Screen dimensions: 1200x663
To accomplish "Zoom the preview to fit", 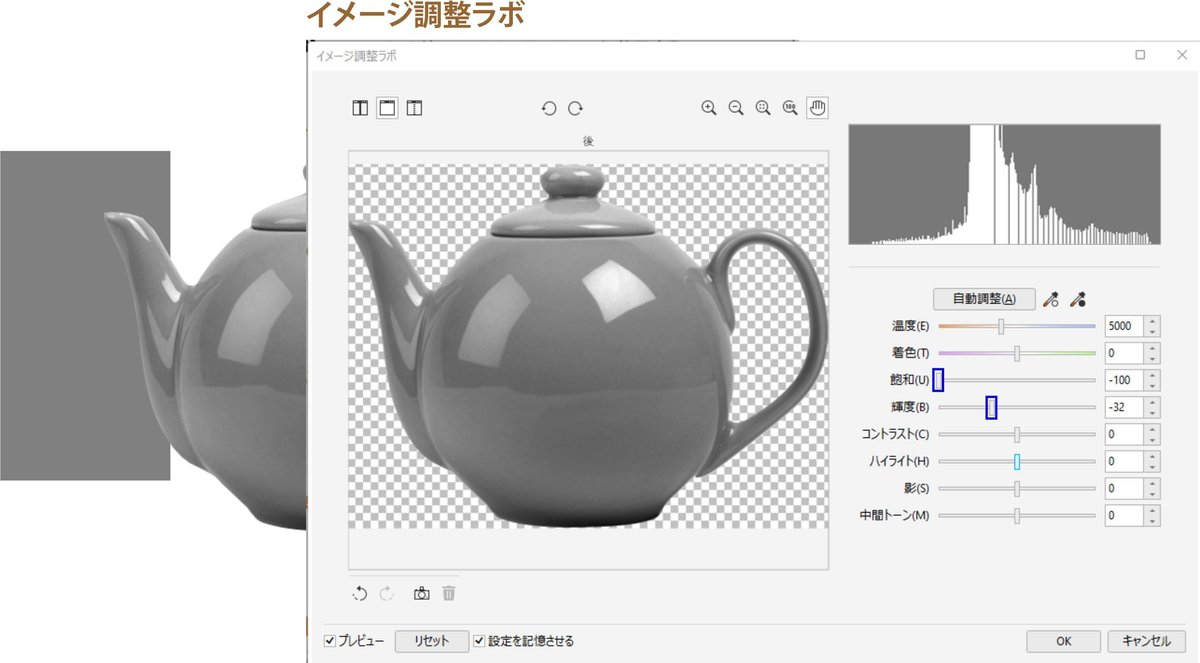I will point(763,108).
